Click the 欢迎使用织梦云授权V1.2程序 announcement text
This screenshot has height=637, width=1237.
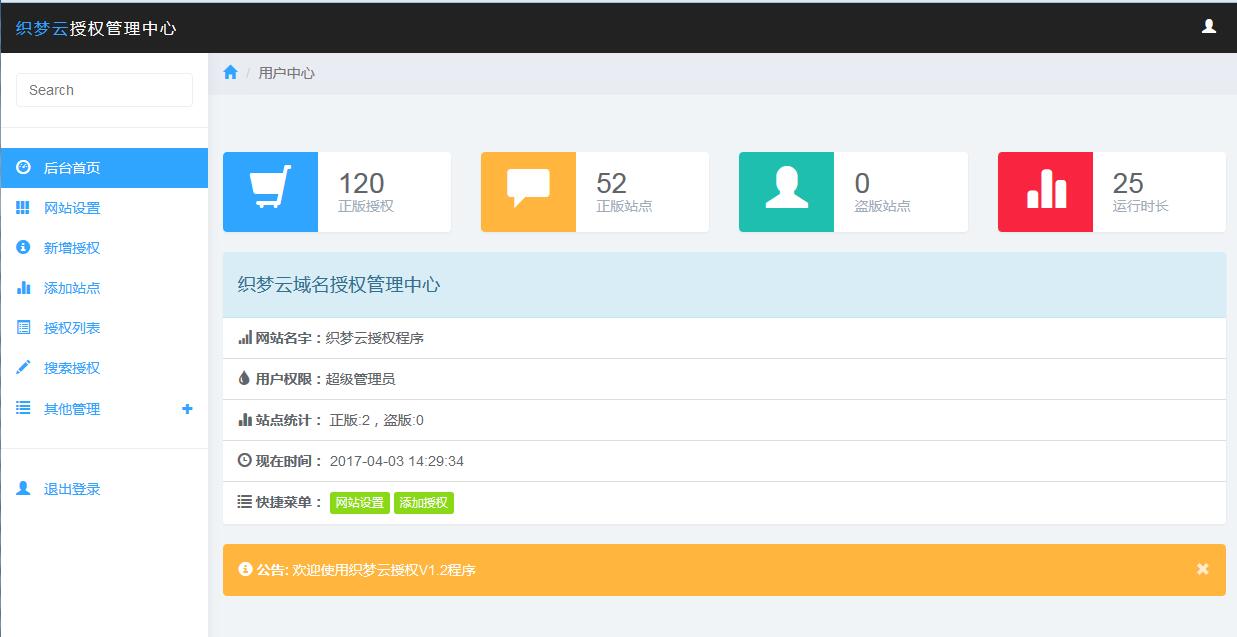coord(384,570)
